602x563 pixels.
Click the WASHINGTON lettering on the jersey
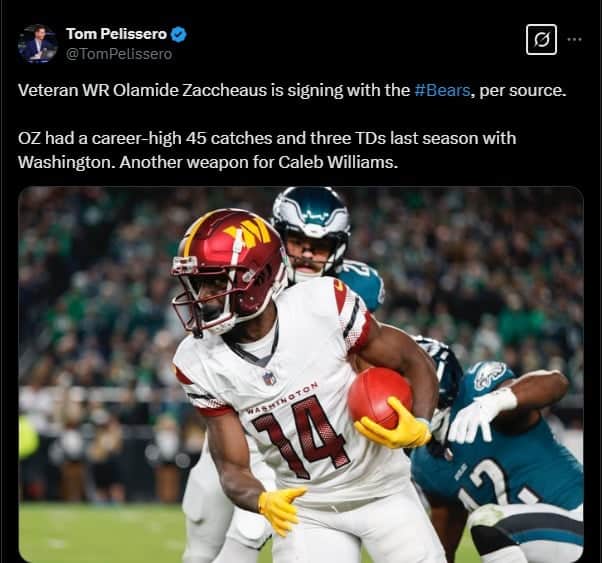[x=282, y=397]
